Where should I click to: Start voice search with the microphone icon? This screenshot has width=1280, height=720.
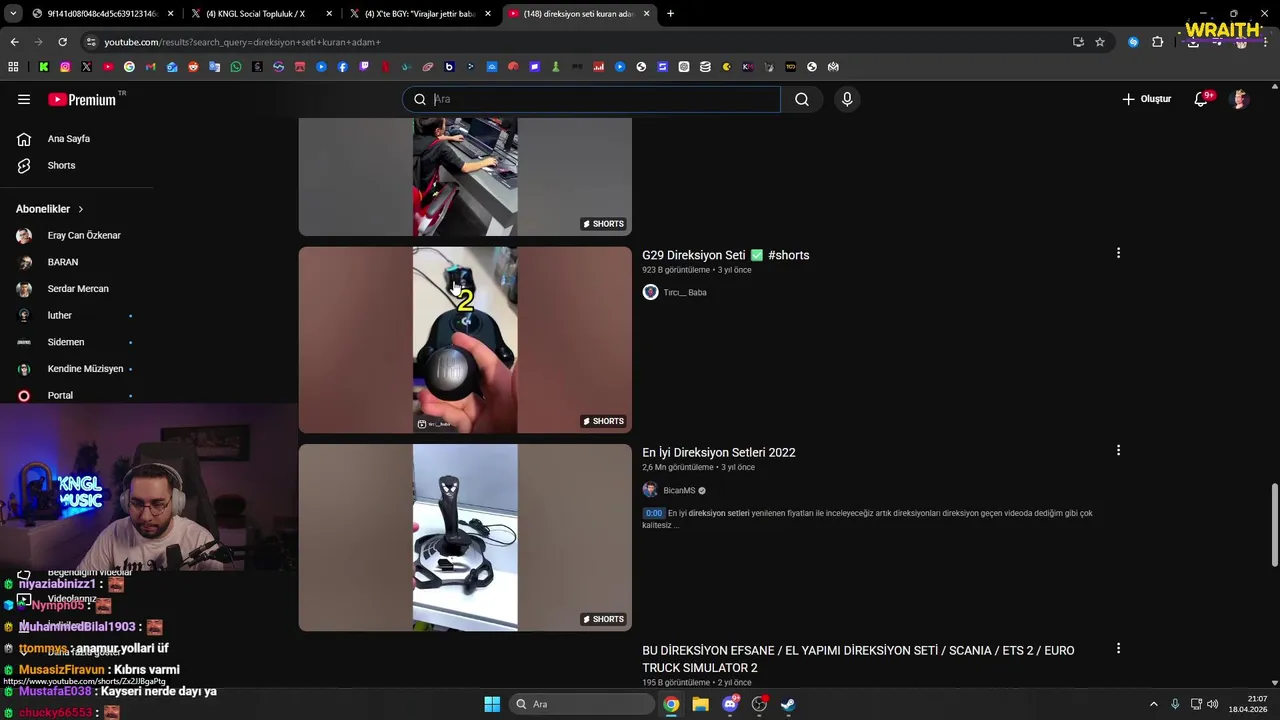(x=847, y=99)
